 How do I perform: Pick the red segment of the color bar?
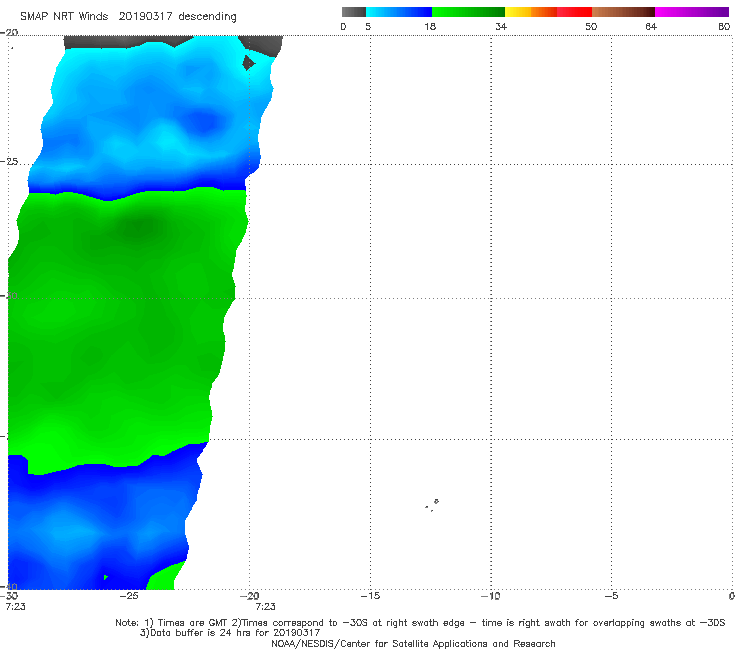click(574, 12)
